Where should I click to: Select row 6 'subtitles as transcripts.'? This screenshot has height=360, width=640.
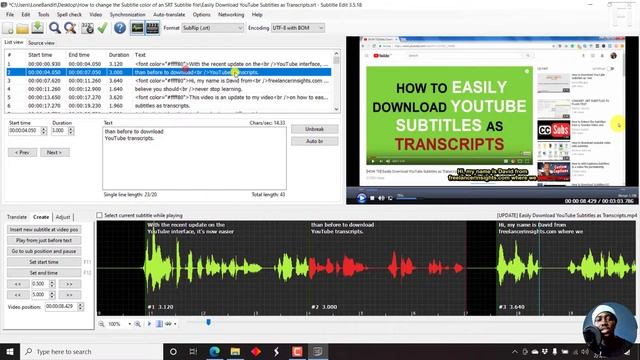click(x=169, y=105)
